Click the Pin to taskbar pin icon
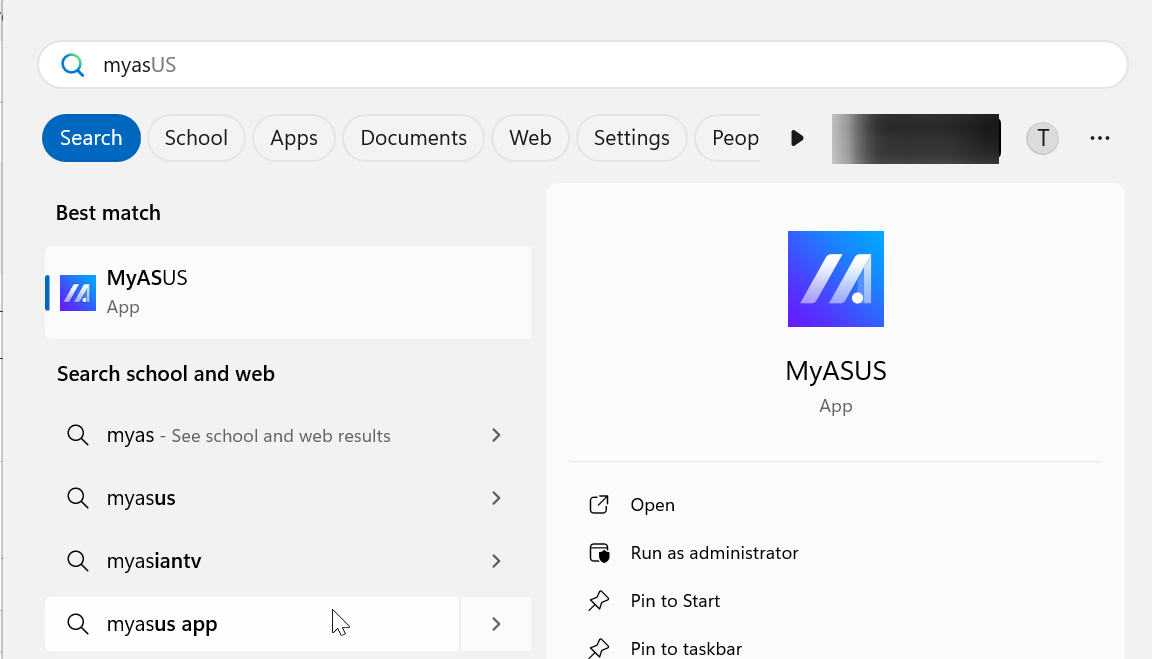Screen dimensions: 1152x659 coord(599,648)
